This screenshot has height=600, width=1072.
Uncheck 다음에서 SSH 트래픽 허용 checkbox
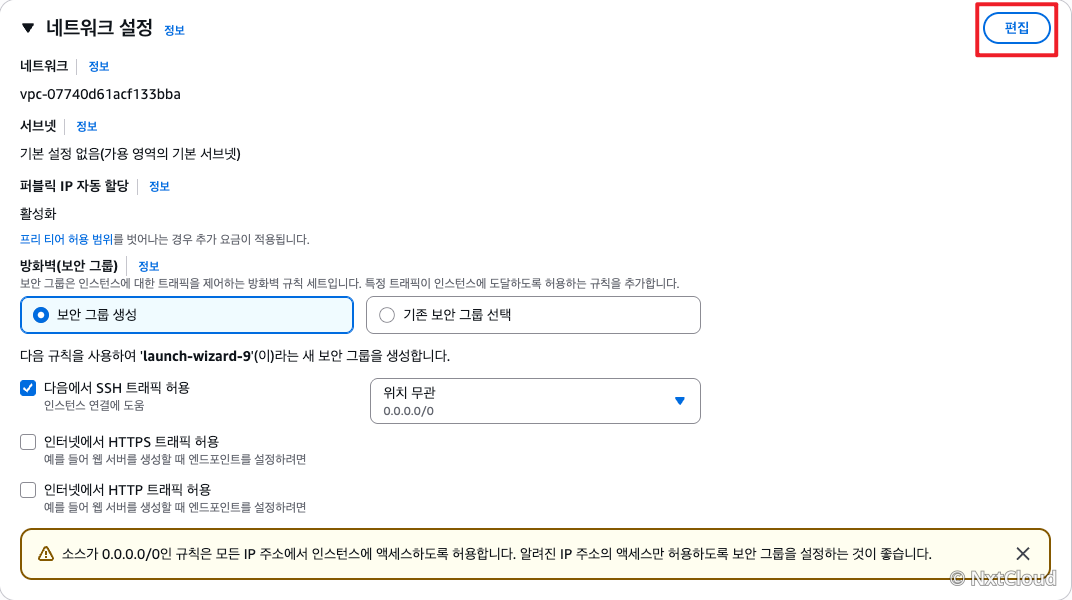click(x=28, y=388)
